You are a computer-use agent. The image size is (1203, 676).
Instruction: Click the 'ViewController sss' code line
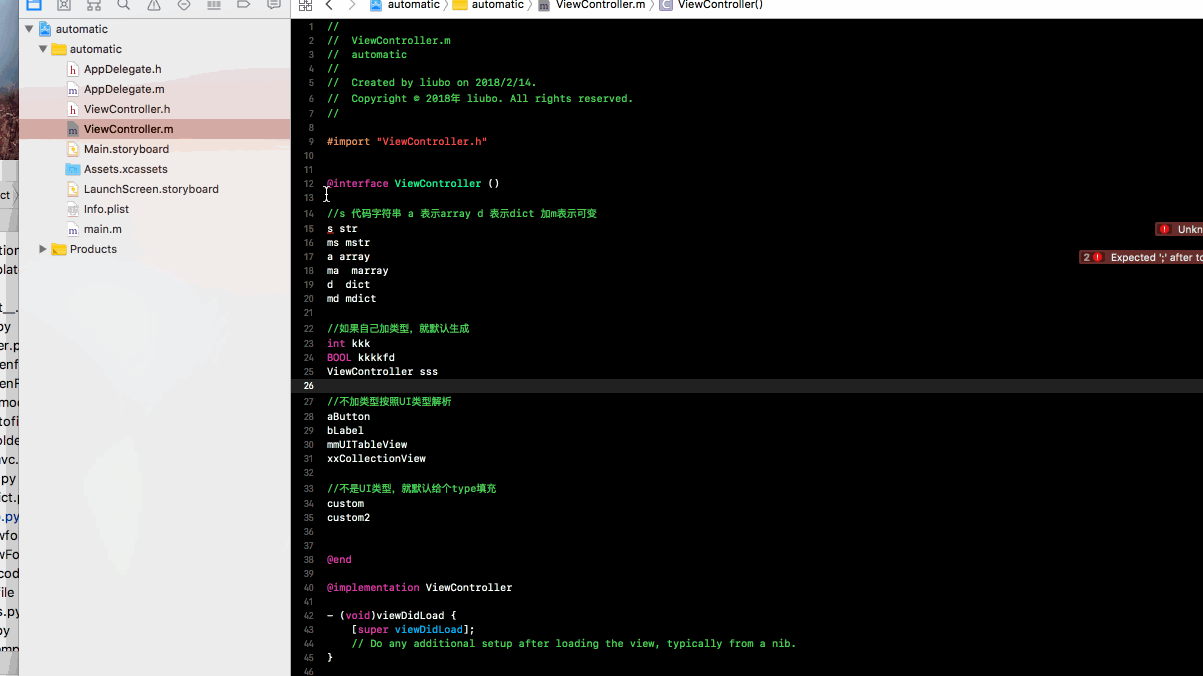(x=382, y=372)
